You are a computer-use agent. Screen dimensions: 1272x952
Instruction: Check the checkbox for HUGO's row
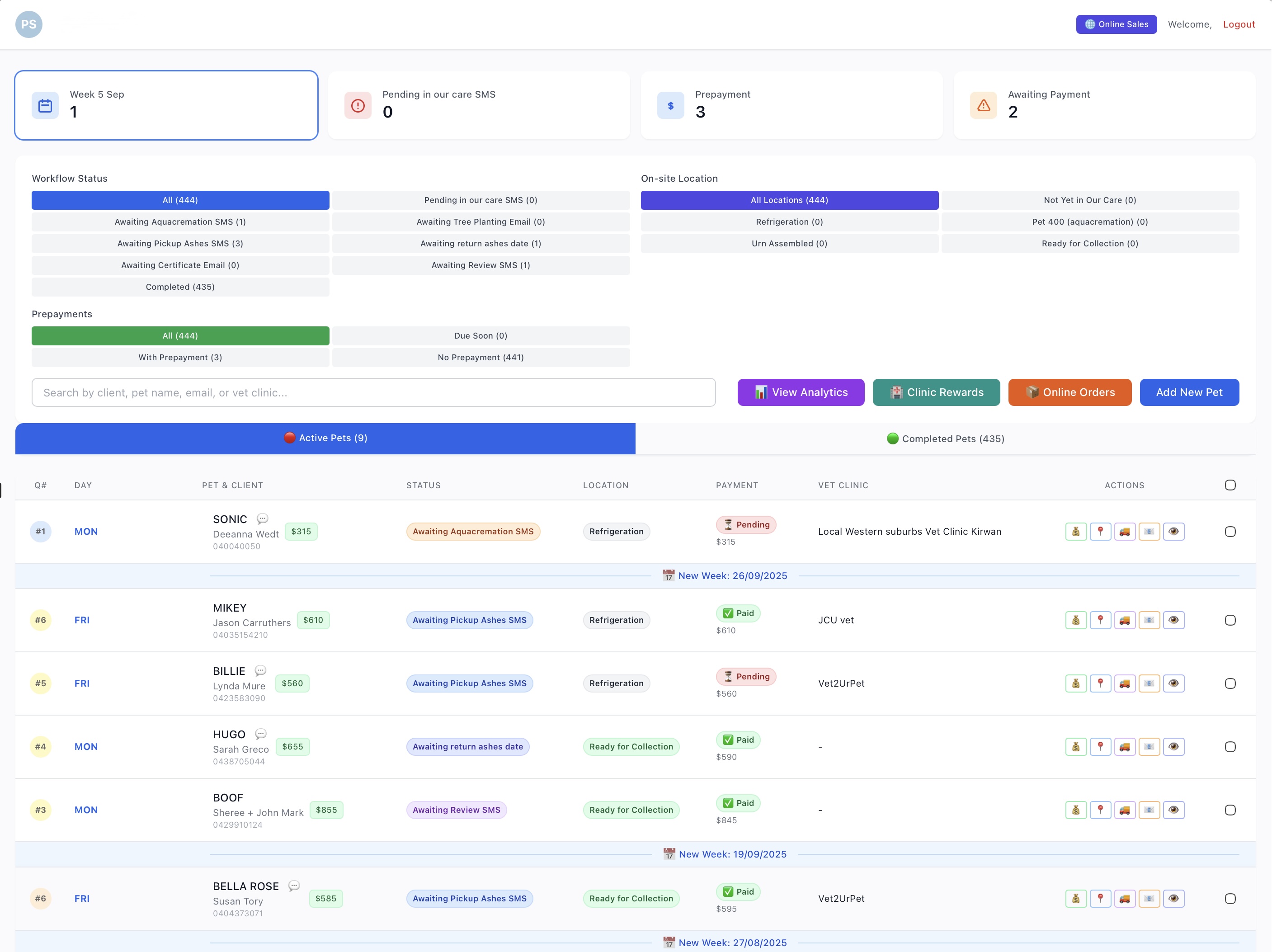pos(1230,747)
